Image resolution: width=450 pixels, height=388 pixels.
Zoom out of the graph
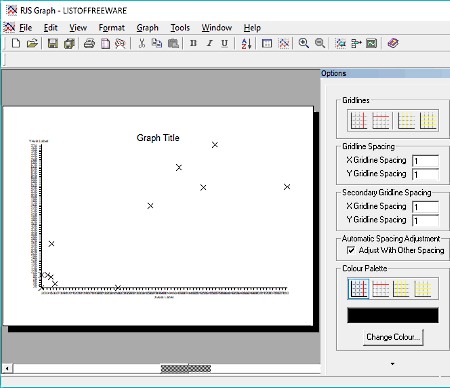(320, 43)
